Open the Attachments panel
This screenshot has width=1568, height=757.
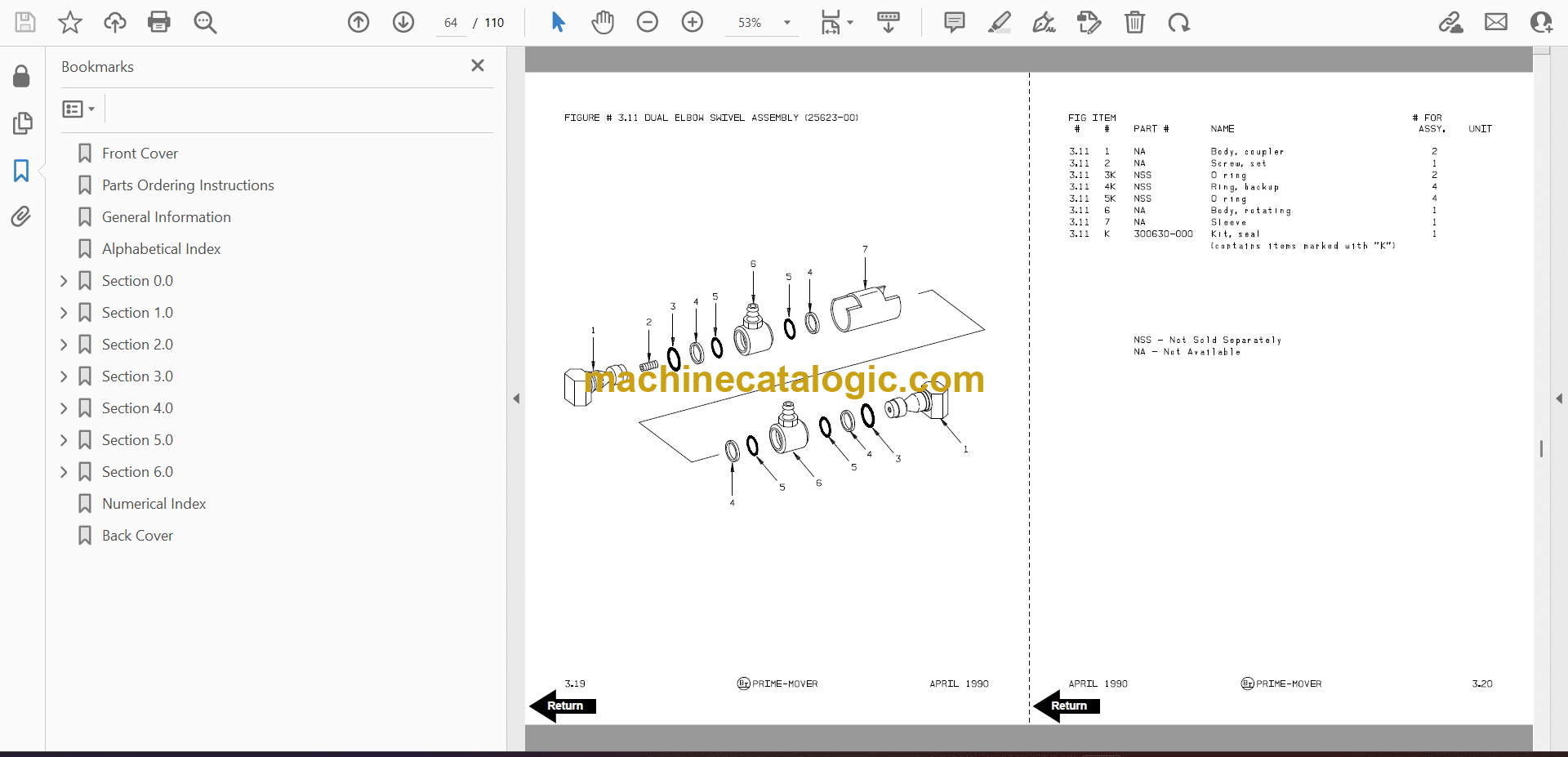[21, 216]
